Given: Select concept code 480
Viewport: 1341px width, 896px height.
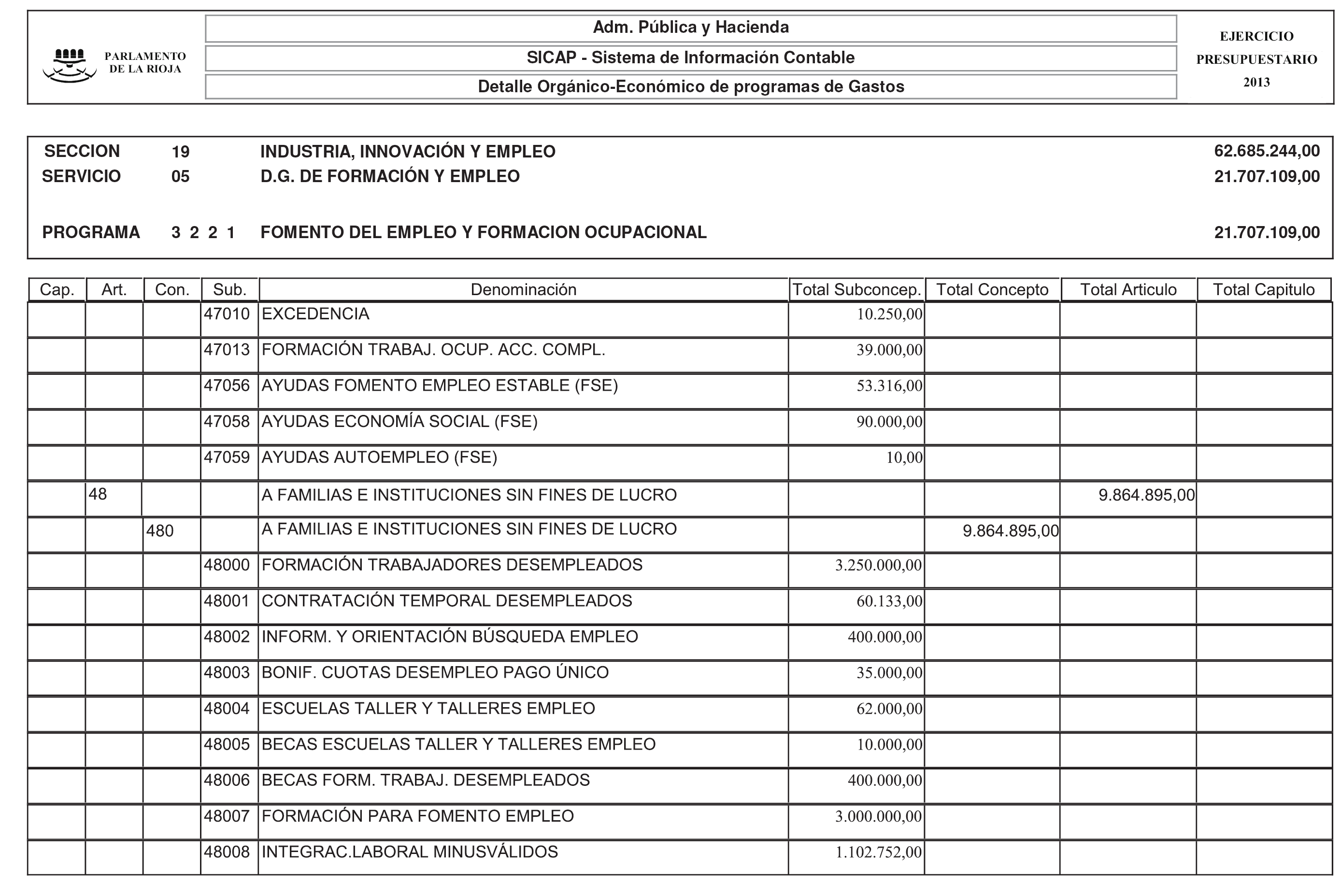Looking at the screenshot, I should tap(159, 531).
